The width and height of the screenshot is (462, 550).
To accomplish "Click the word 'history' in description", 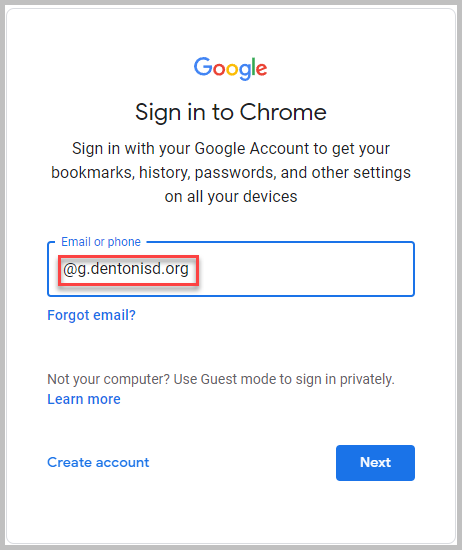I will [165, 173].
